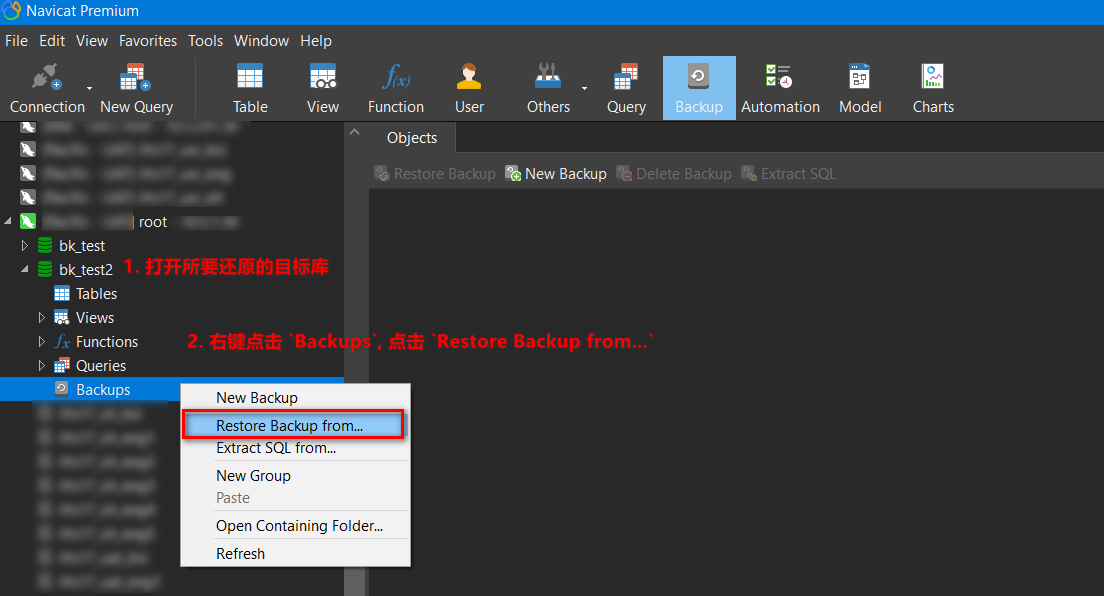This screenshot has height=596, width=1104.
Task: Open the File menu
Action: (16, 41)
